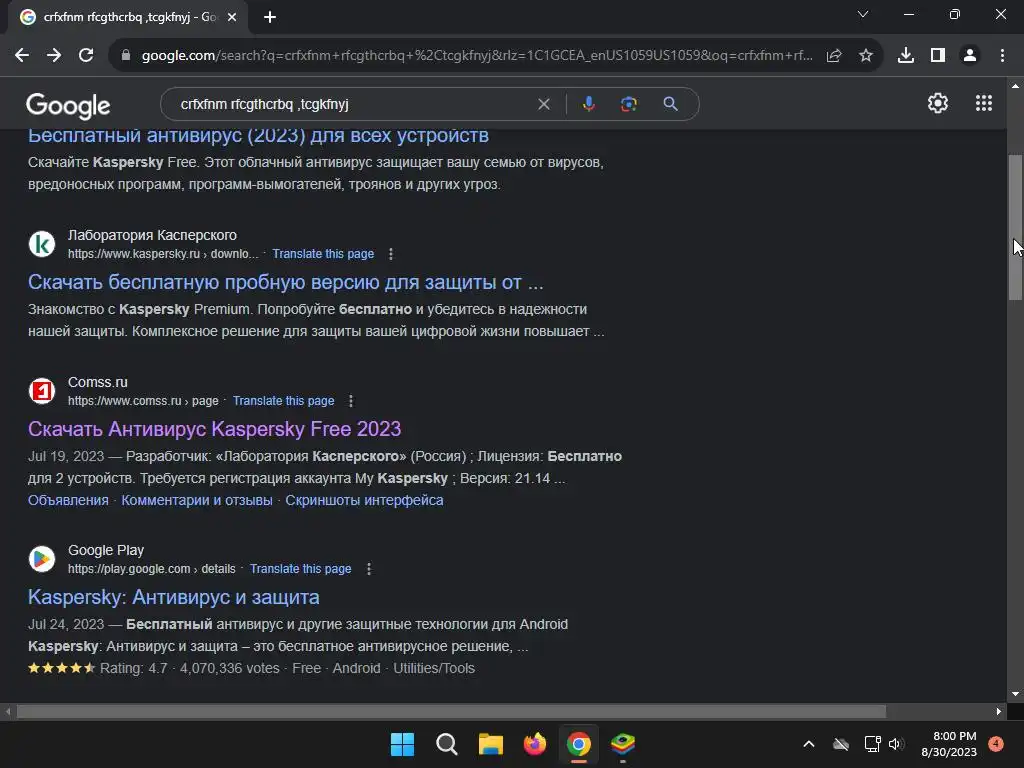Click the Google logo
Image resolution: width=1024 pixels, height=768 pixels.
click(68, 106)
